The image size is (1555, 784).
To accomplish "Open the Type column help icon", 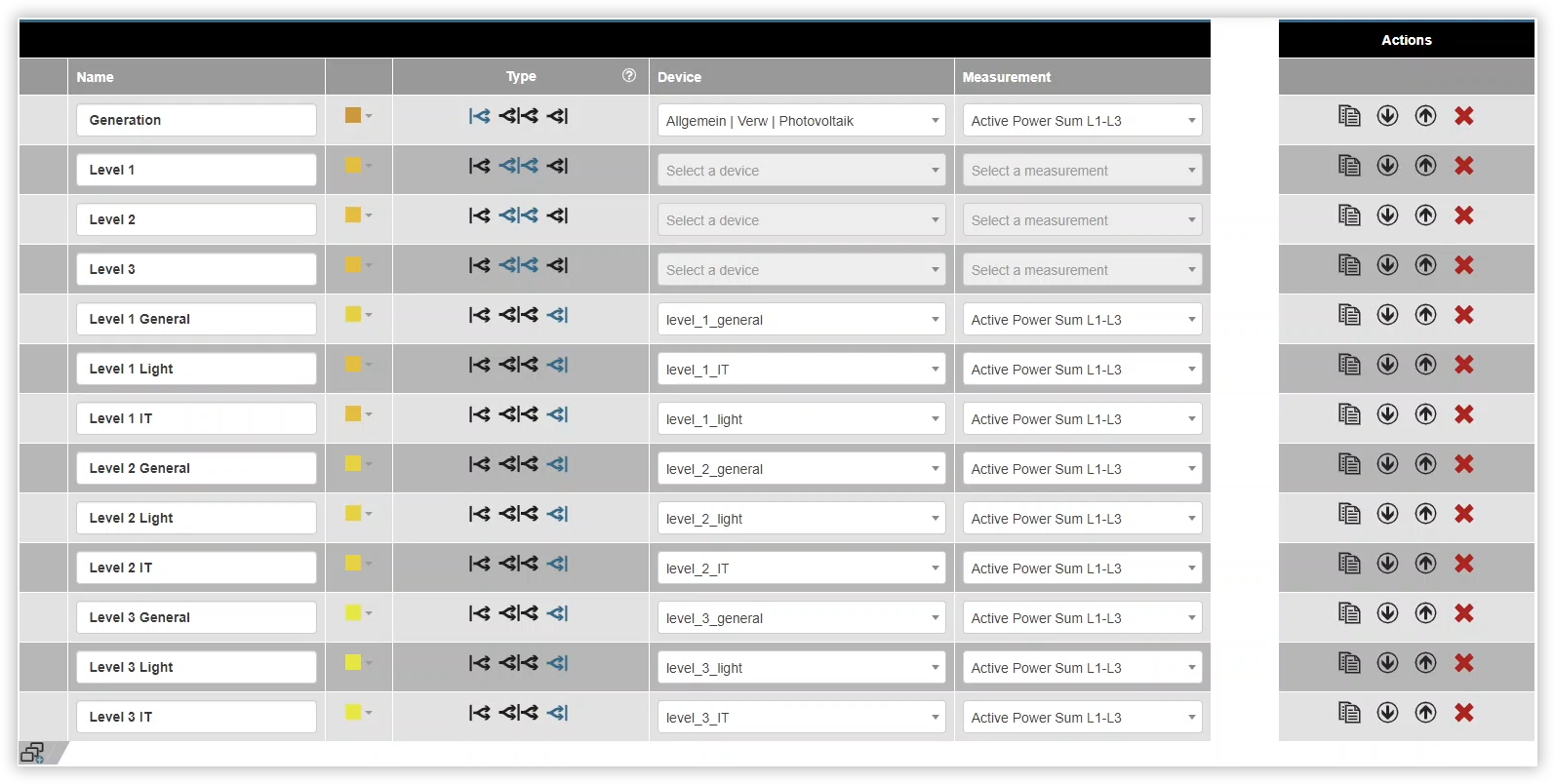I will 629,75.
